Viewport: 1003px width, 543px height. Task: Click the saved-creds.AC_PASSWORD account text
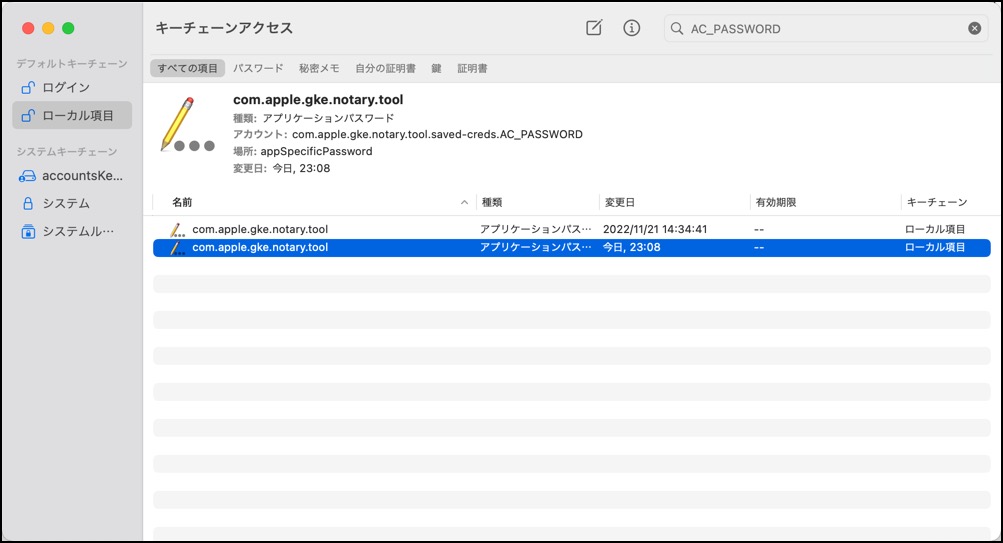tap(438, 134)
